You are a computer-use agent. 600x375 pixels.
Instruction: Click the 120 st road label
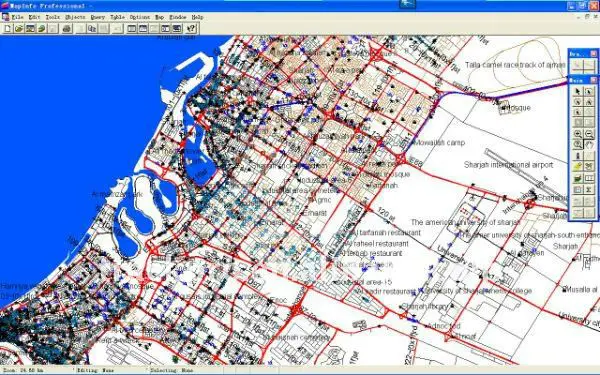[x=386, y=215]
